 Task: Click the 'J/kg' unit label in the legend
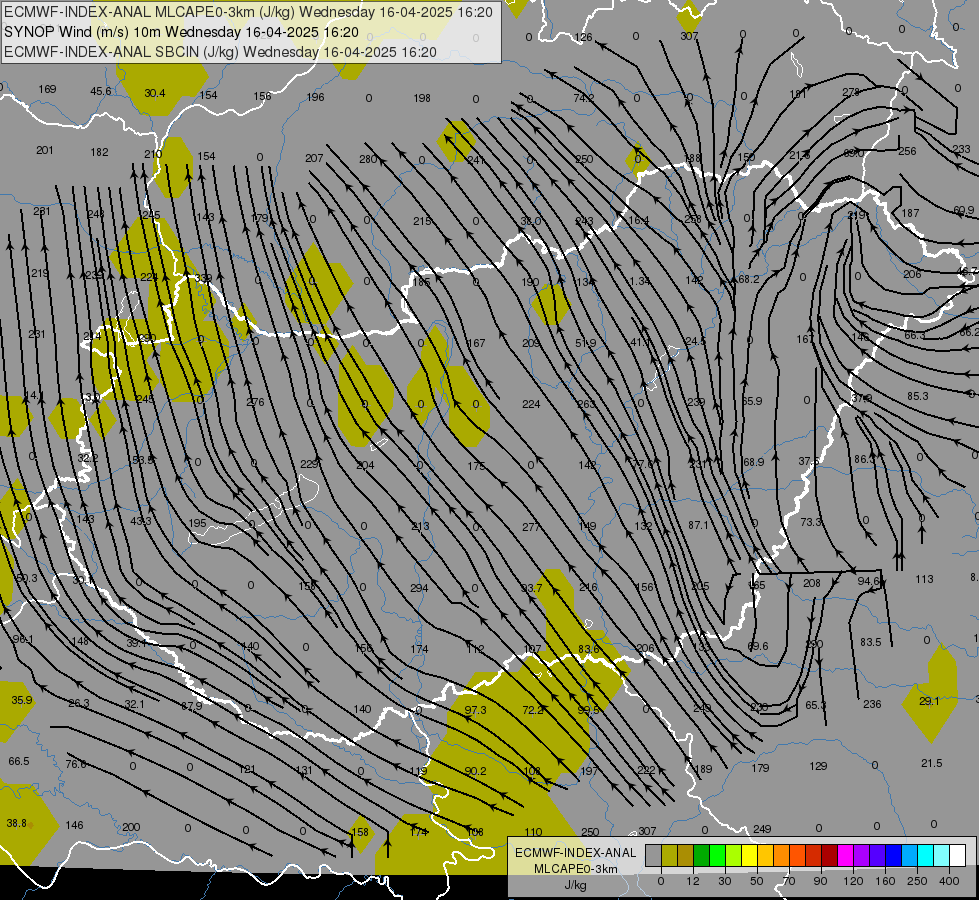[576, 885]
